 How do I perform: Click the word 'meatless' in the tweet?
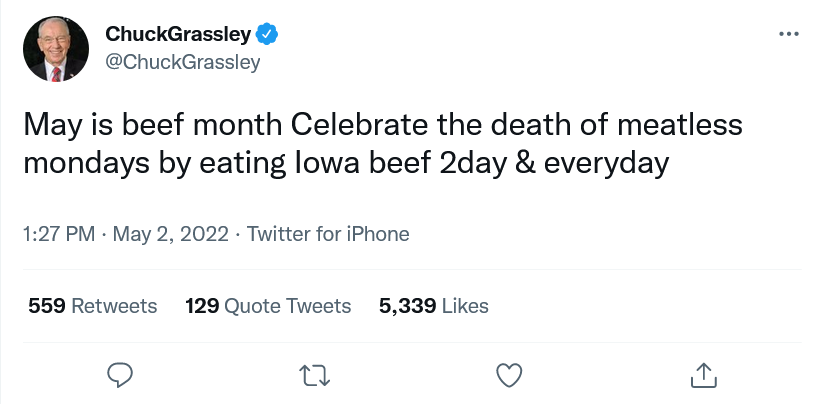[x=680, y=125]
